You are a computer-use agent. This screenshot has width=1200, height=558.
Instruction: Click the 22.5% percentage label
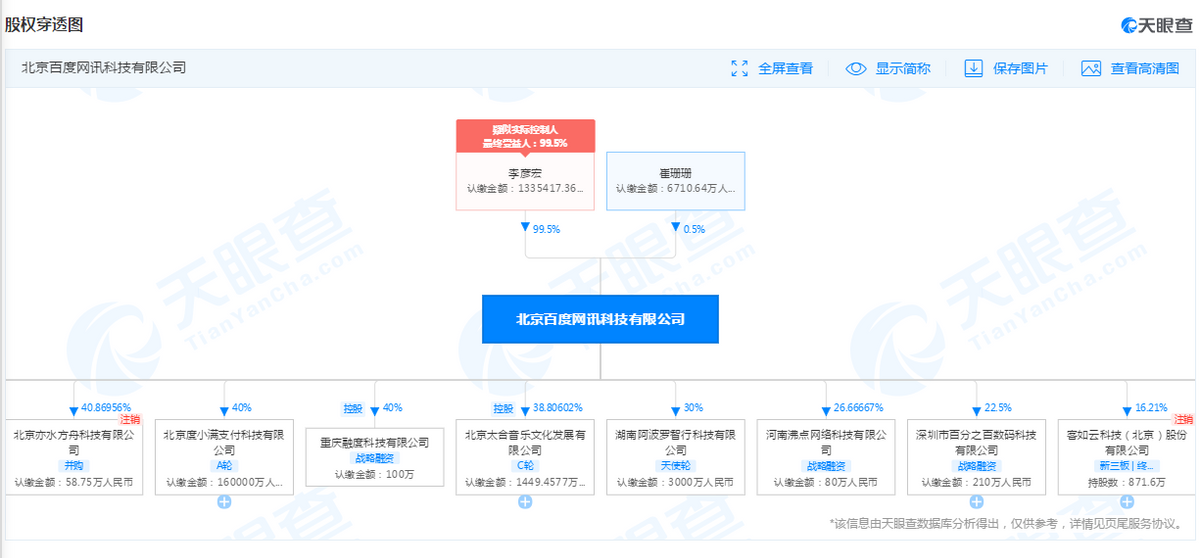998,408
